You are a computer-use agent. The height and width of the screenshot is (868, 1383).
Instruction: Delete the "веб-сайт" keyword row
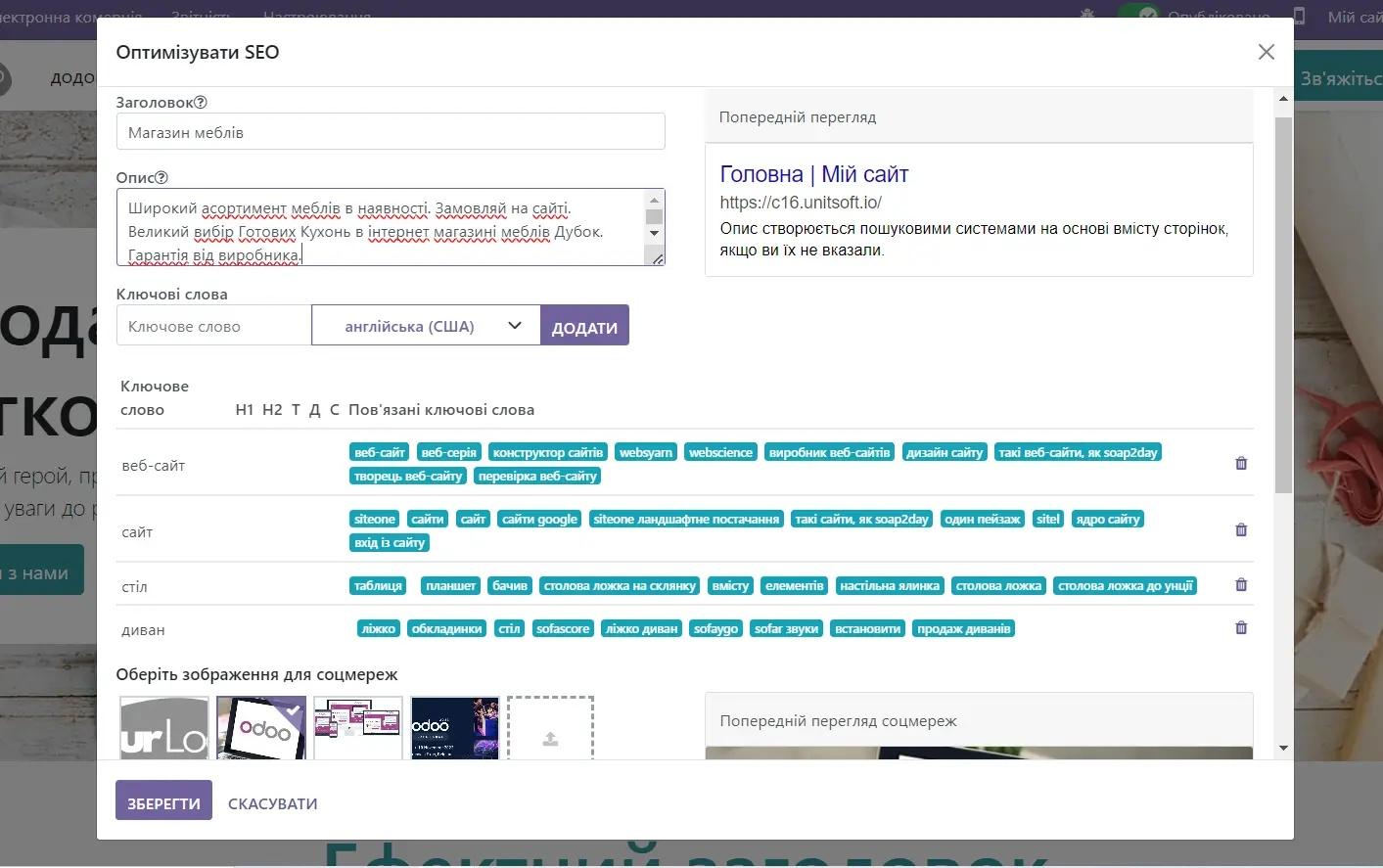(1241, 464)
